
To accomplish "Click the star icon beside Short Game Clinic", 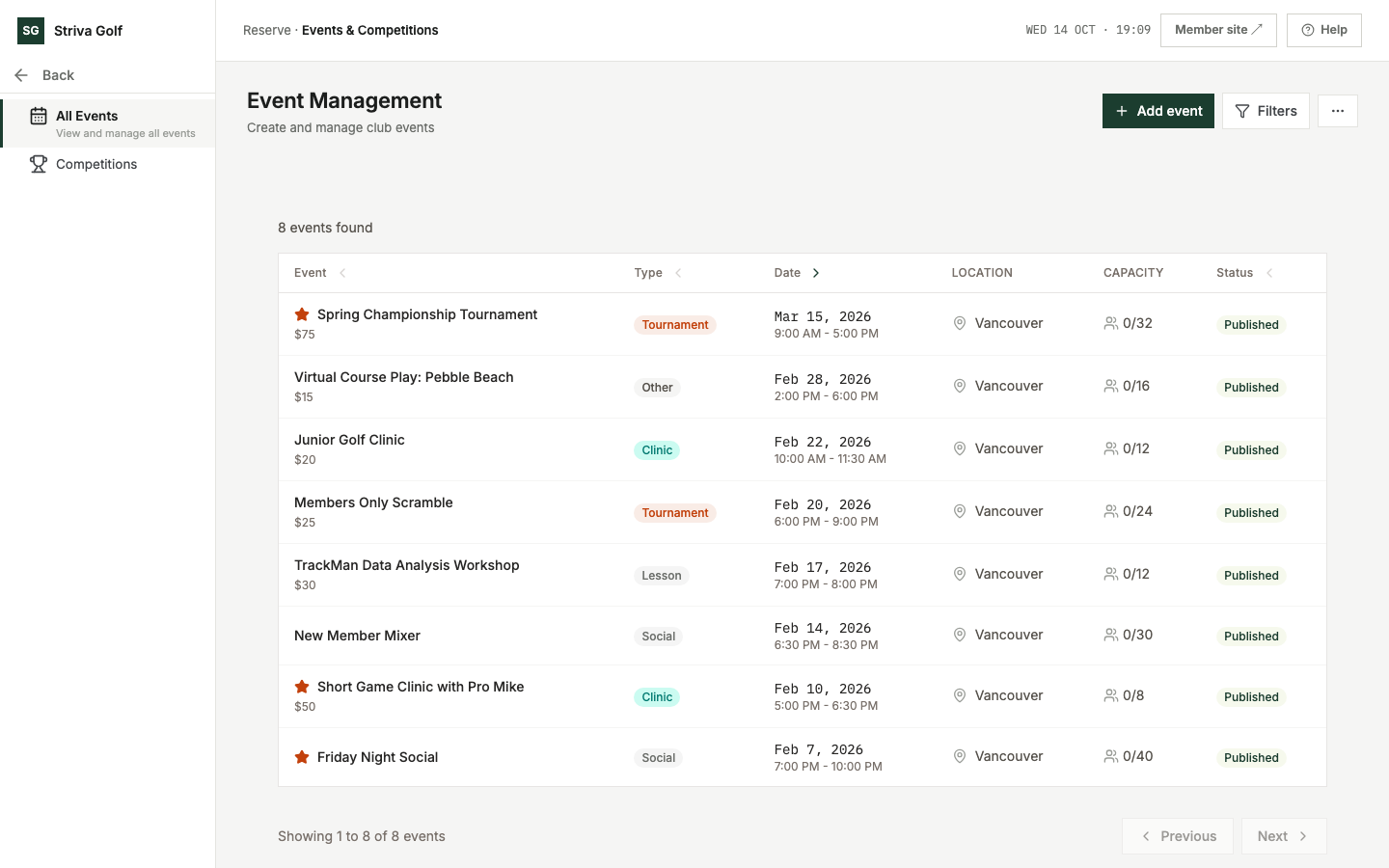I will (302, 687).
